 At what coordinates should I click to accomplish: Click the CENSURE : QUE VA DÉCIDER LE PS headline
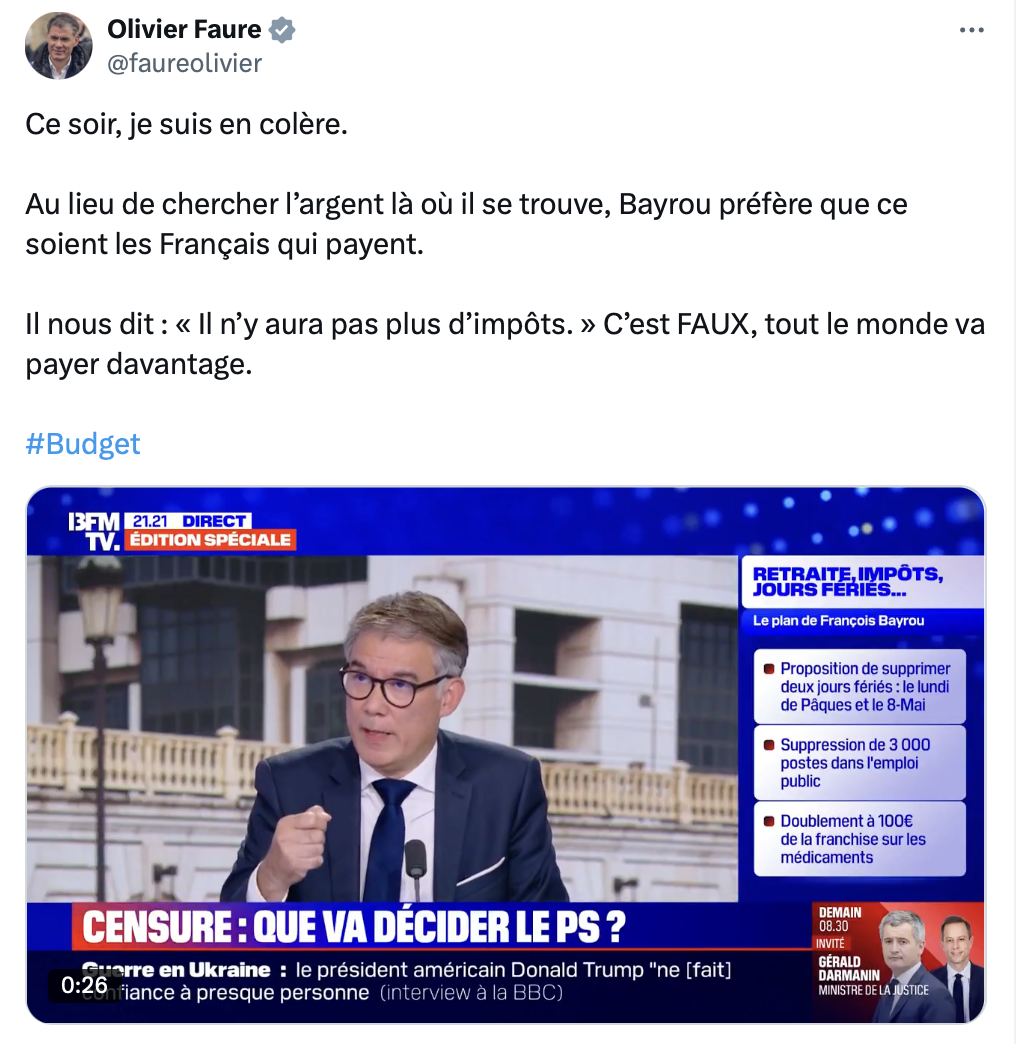[354, 926]
